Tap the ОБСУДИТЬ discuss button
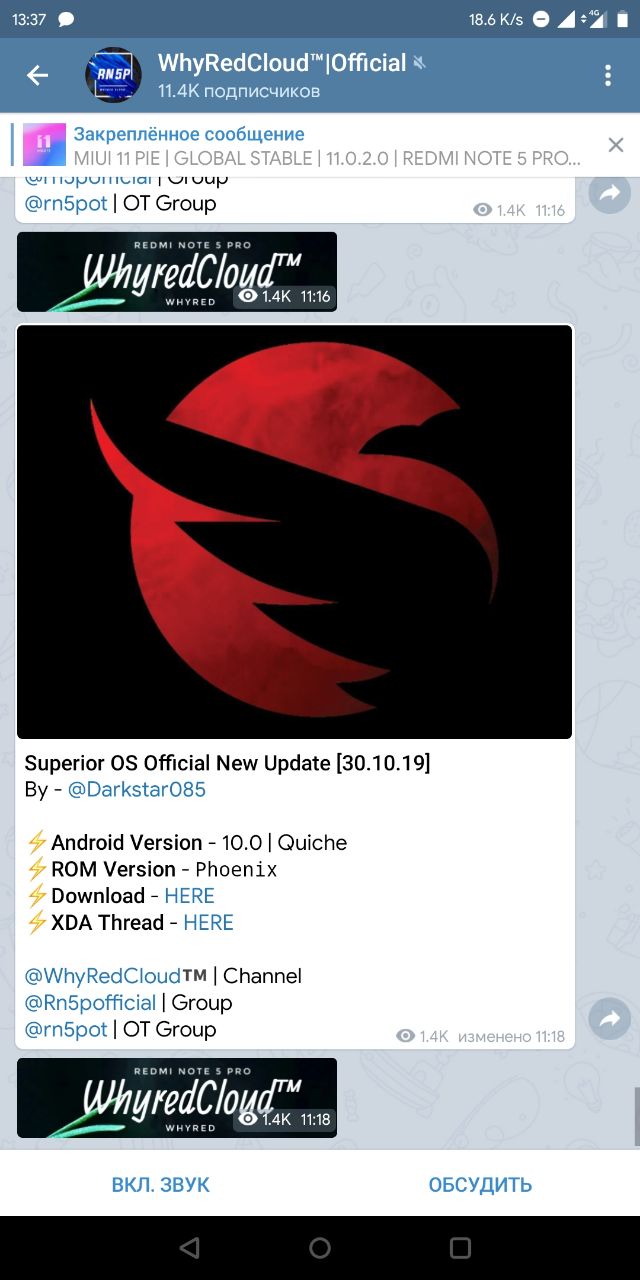The image size is (640, 1280). (x=480, y=1185)
